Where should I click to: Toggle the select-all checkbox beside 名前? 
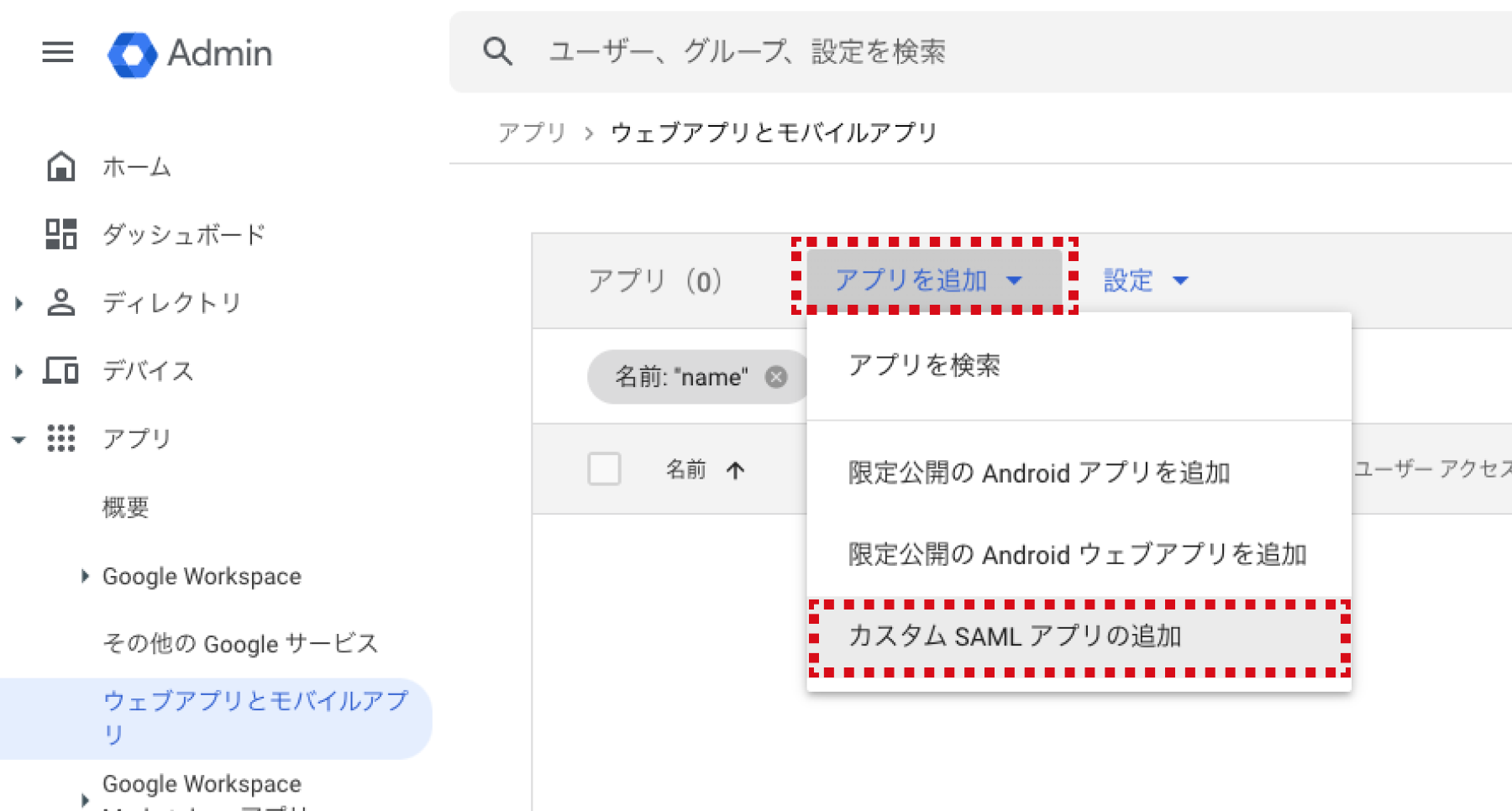604,469
